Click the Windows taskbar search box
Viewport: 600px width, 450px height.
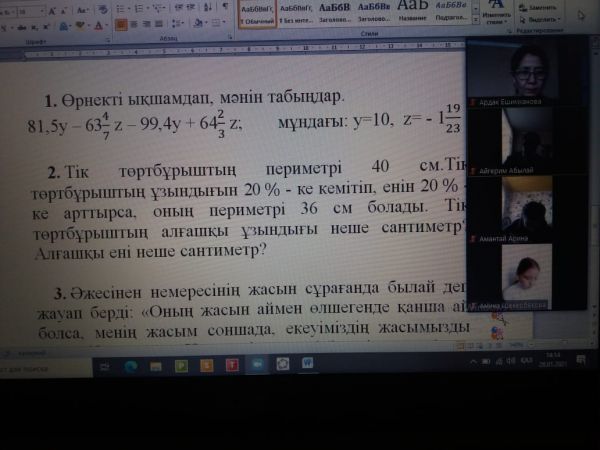pyautogui.click(x=40, y=369)
